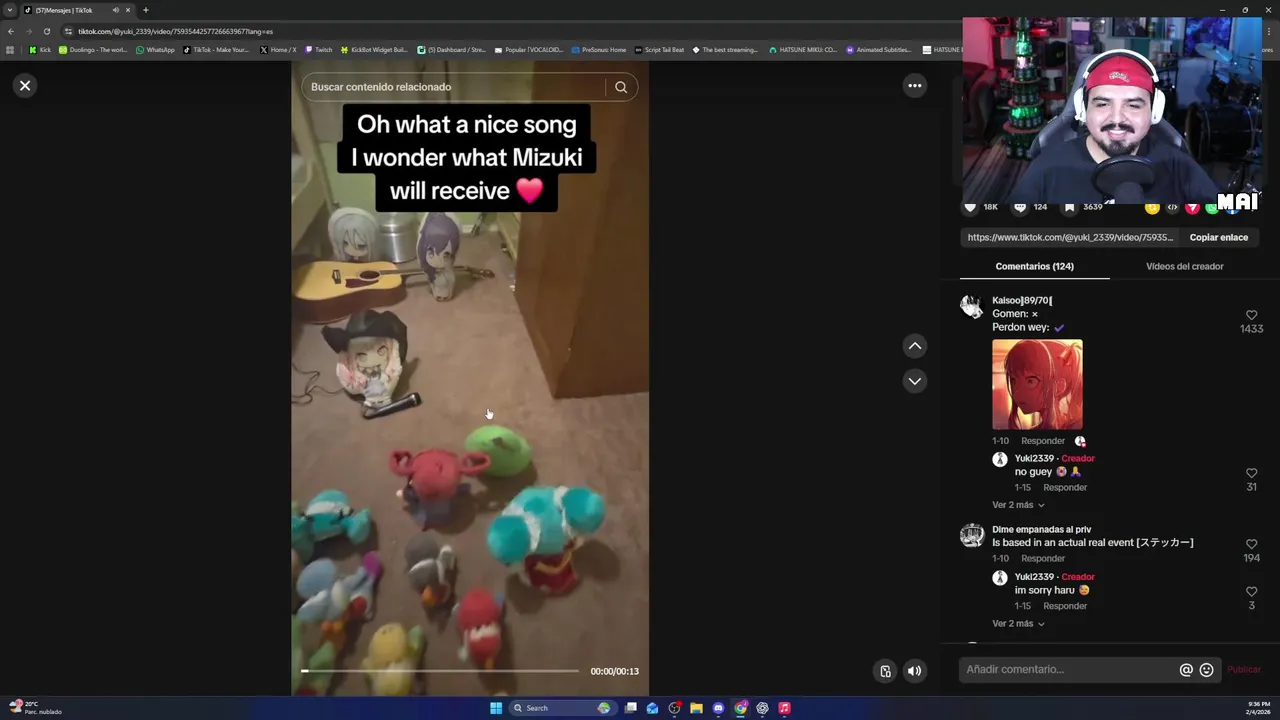The width and height of the screenshot is (1280, 720).
Task: Open Kaisoo's profile avatar
Action: (x=972, y=306)
